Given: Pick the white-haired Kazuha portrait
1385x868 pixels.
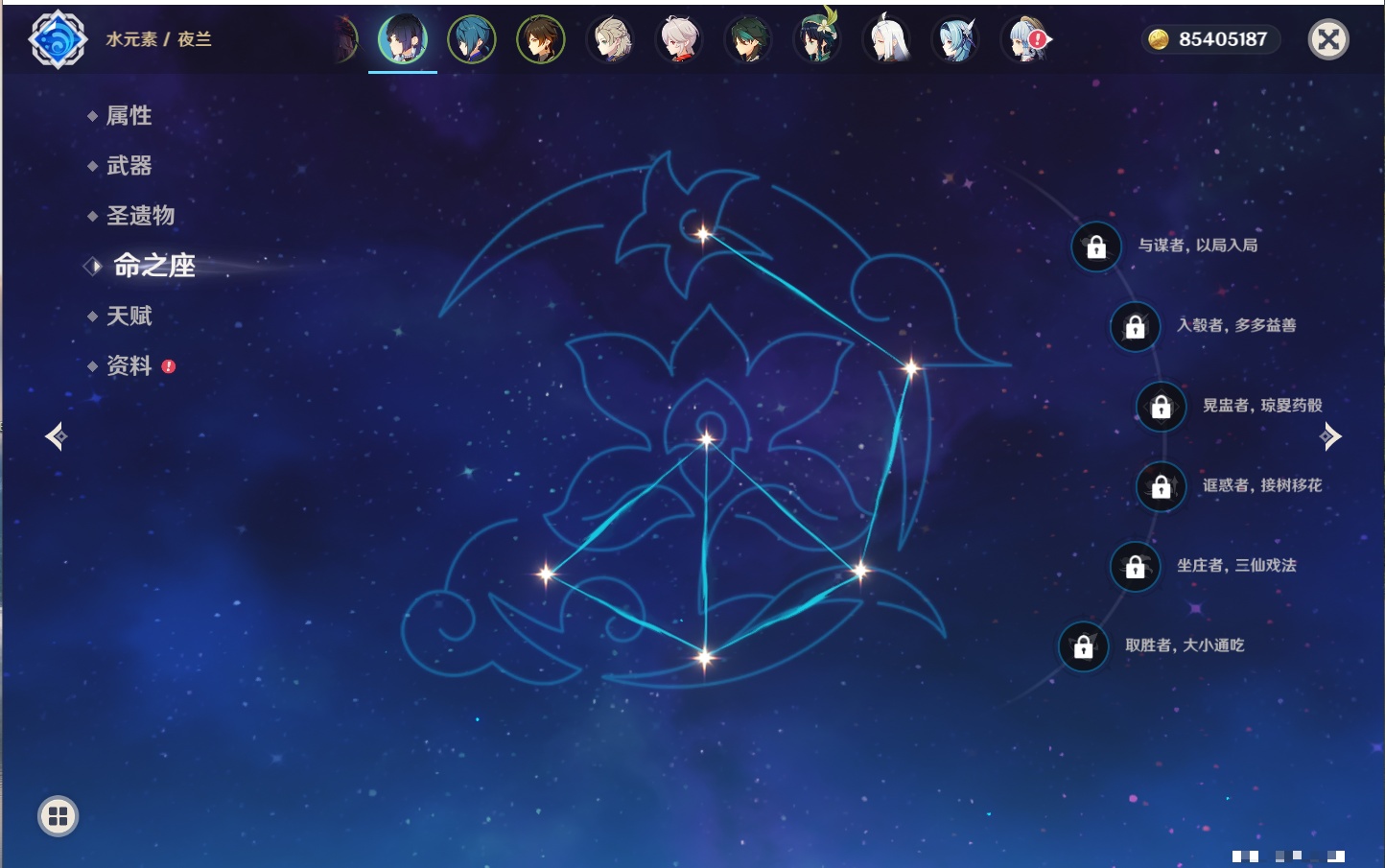Looking at the screenshot, I should tap(679, 39).
